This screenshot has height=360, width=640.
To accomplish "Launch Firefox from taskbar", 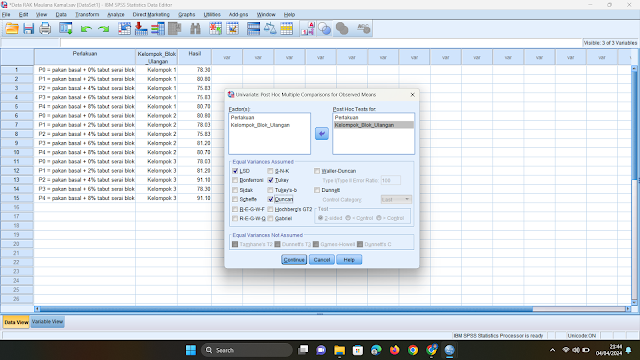I will point(394,350).
